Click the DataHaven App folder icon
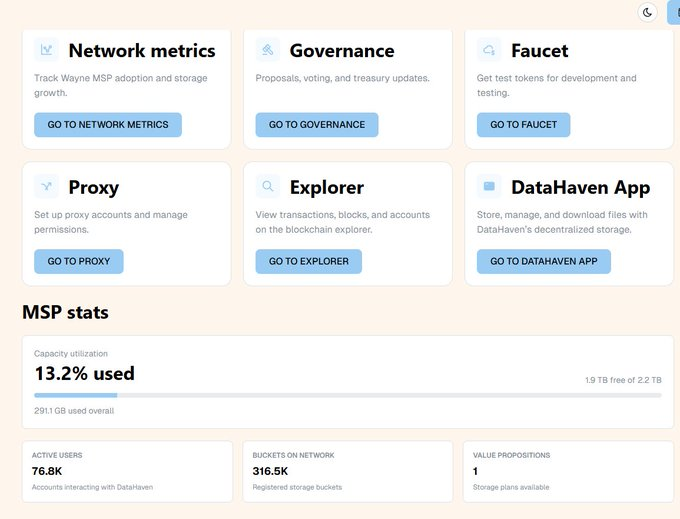 pyautogui.click(x=489, y=186)
